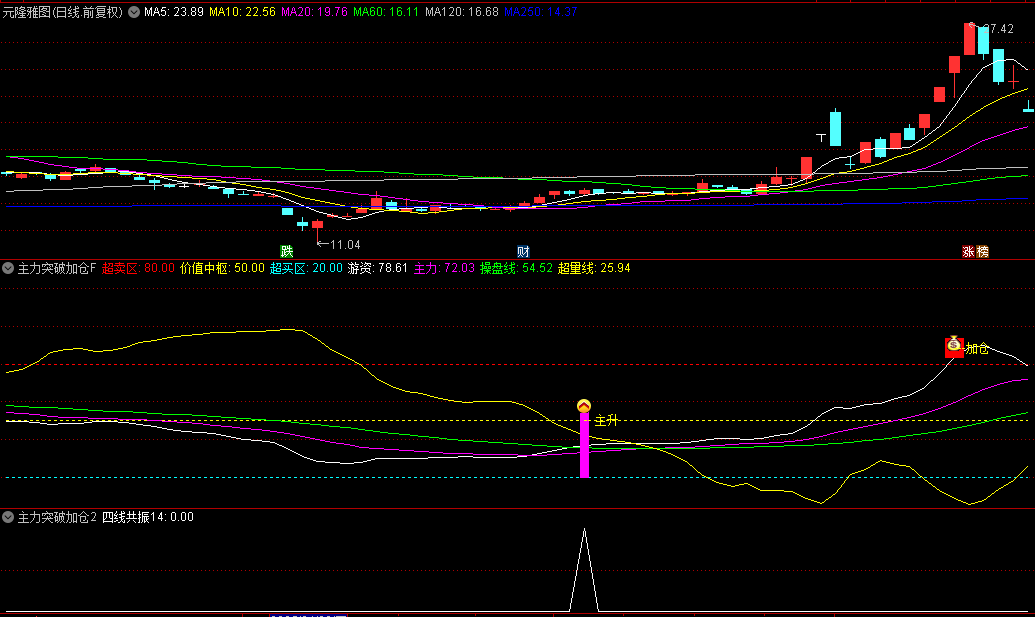This screenshot has width=1035, height=617.
Task: Click the 四线共振14 indicator value label
Action: click(x=148, y=517)
